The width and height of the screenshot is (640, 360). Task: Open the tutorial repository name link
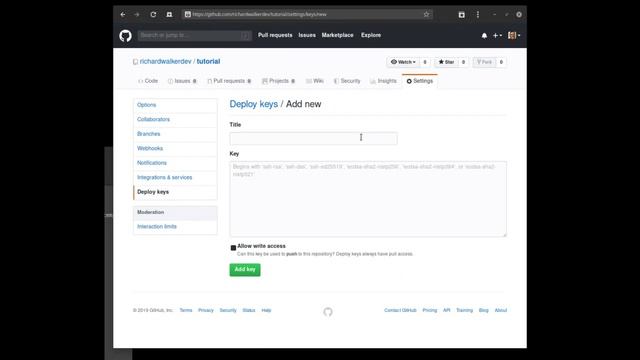click(x=208, y=61)
